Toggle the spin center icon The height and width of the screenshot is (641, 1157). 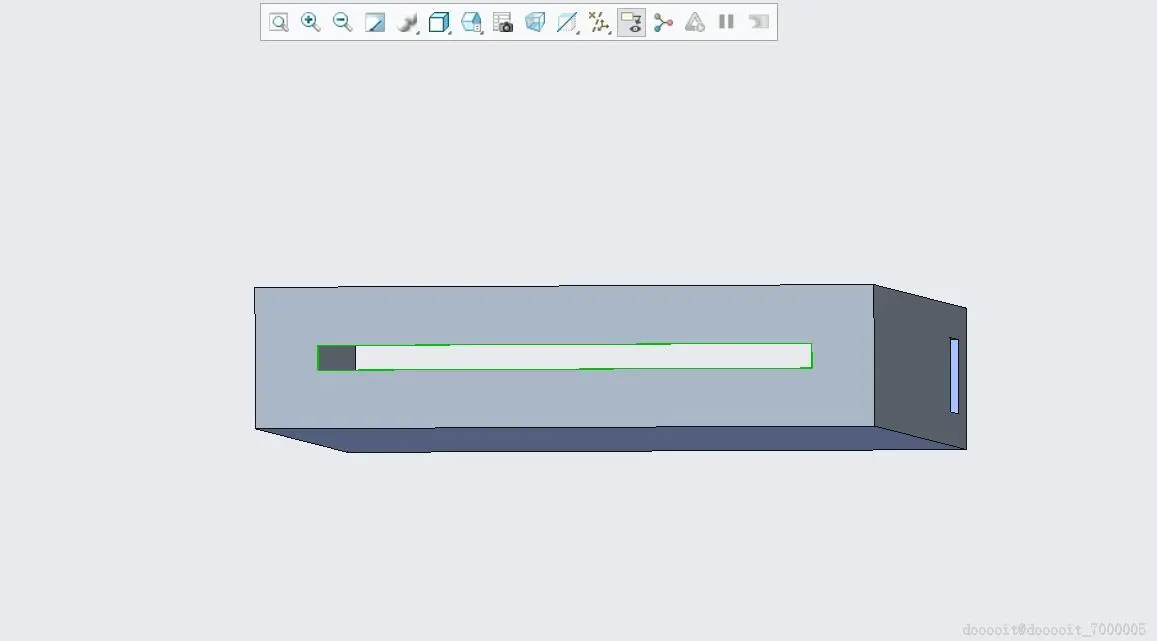[x=663, y=22]
